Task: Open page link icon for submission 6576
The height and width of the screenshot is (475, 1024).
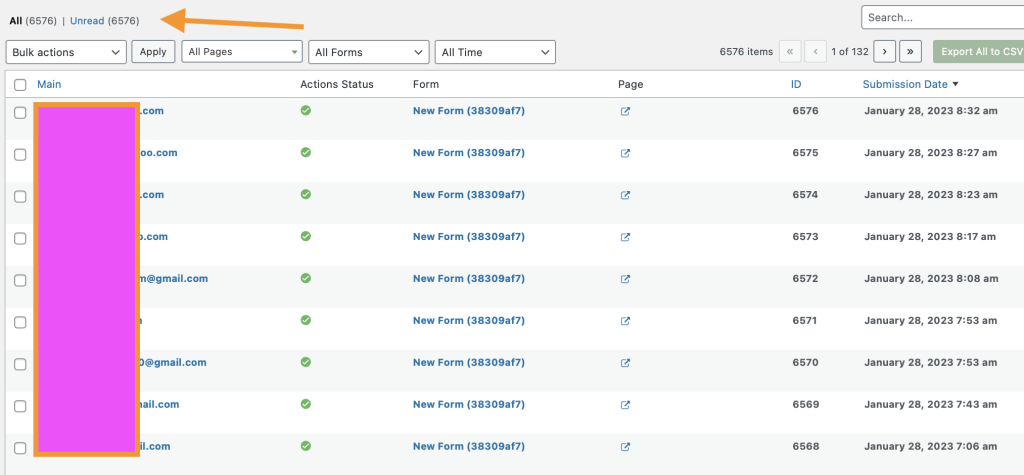Action: pos(625,111)
